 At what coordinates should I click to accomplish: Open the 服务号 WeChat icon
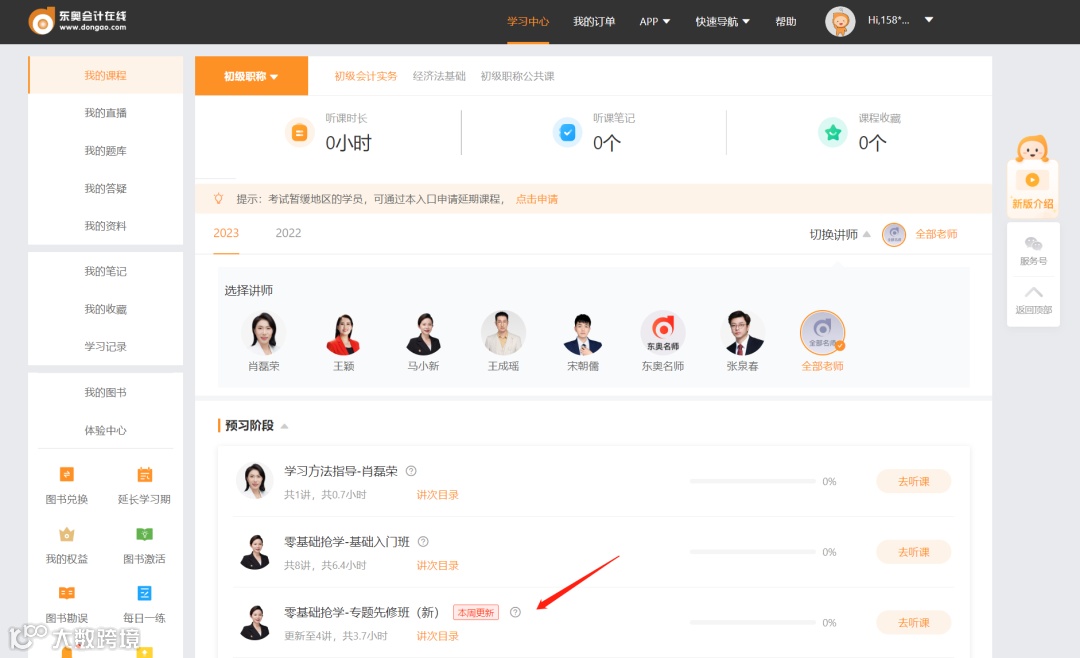click(1033, 244)
